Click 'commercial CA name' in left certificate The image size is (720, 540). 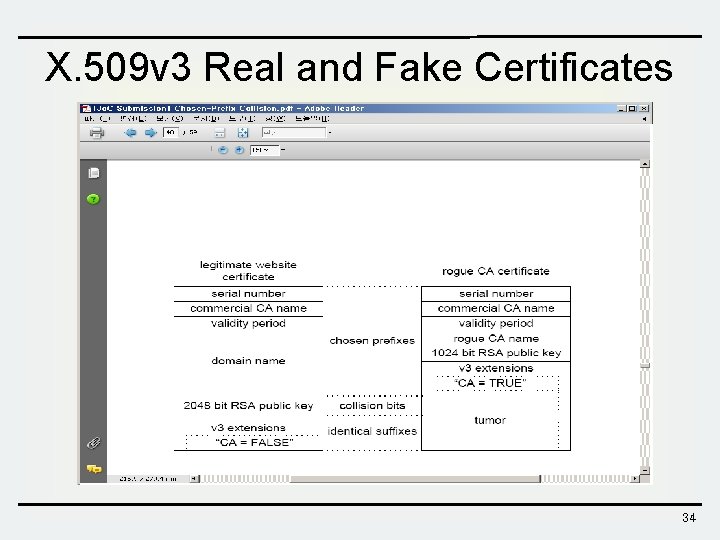(x=248, y=308)
